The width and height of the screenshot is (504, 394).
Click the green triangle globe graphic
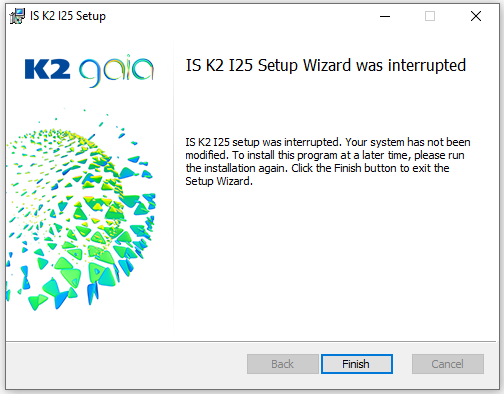[x=80, y=217]
